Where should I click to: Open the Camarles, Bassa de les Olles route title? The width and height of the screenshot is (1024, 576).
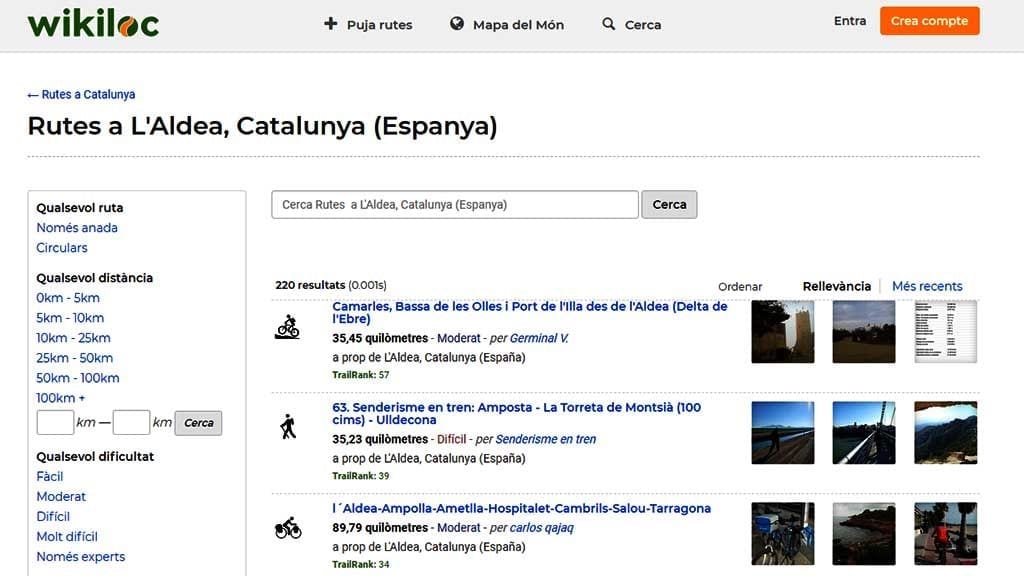tap(530, 312)
